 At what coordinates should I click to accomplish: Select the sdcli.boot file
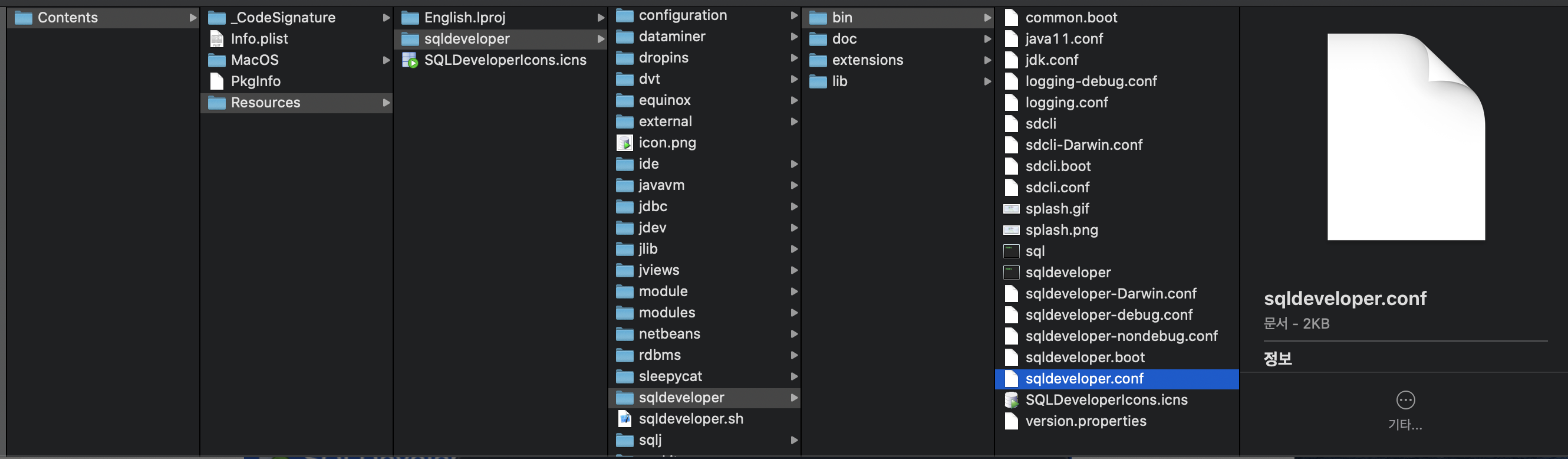click(1116, 166)
